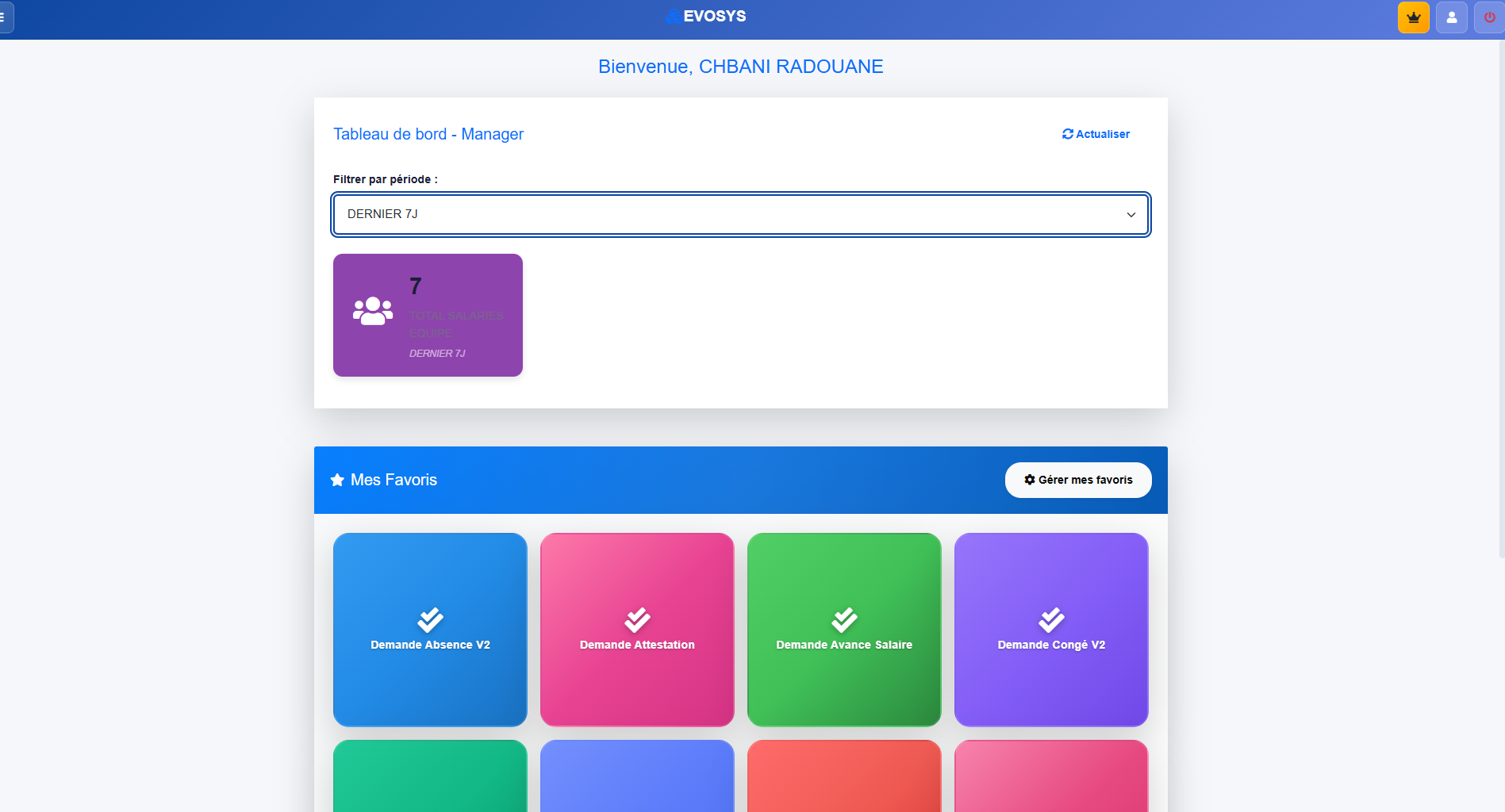
Task: Click the TOTAL SALARIES EQUIPE card
Action: pos(428,315)
